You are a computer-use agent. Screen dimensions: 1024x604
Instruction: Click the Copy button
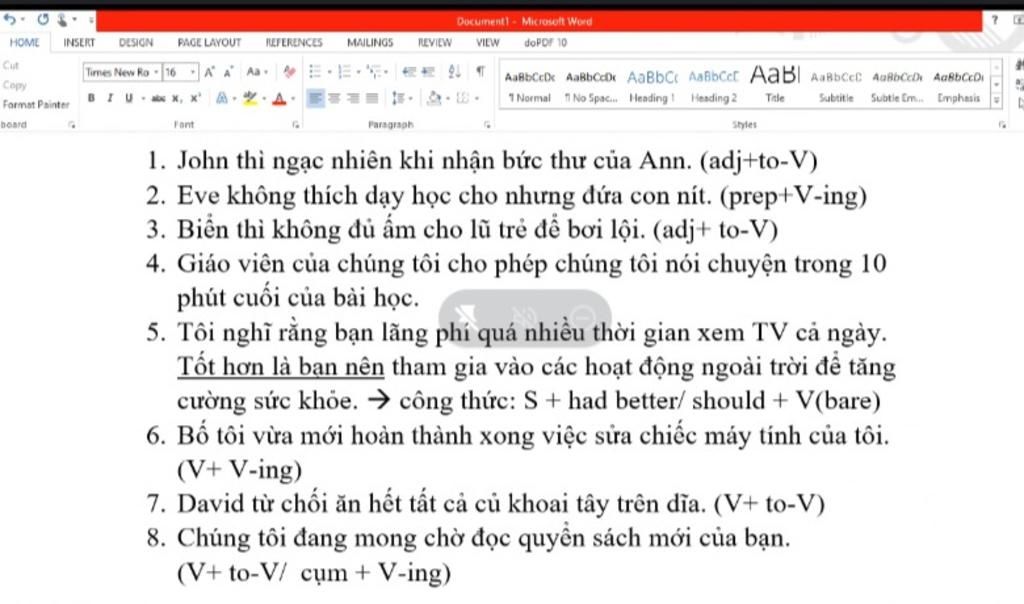14,85
